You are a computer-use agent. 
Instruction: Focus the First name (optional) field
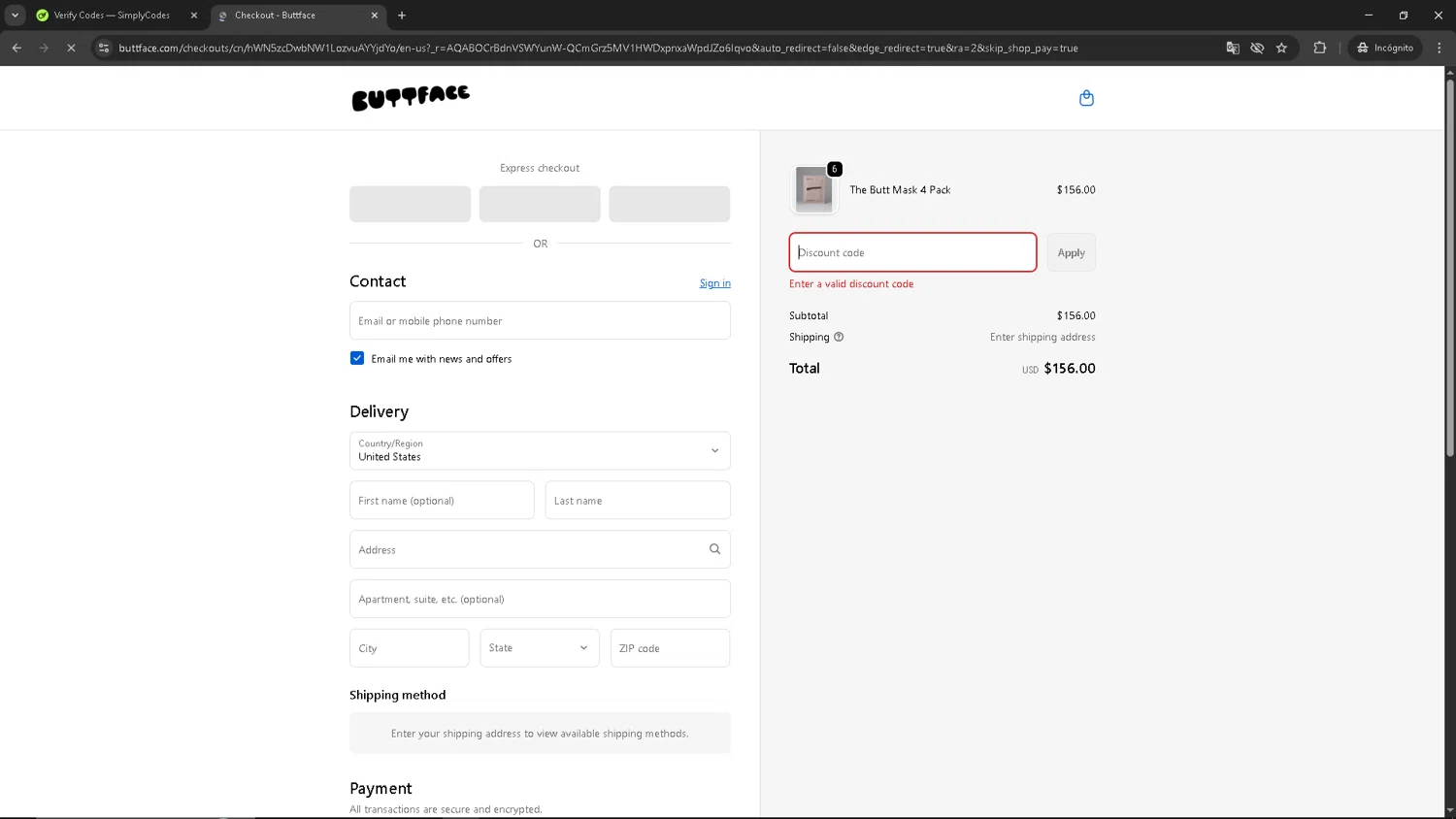[442, 500]
